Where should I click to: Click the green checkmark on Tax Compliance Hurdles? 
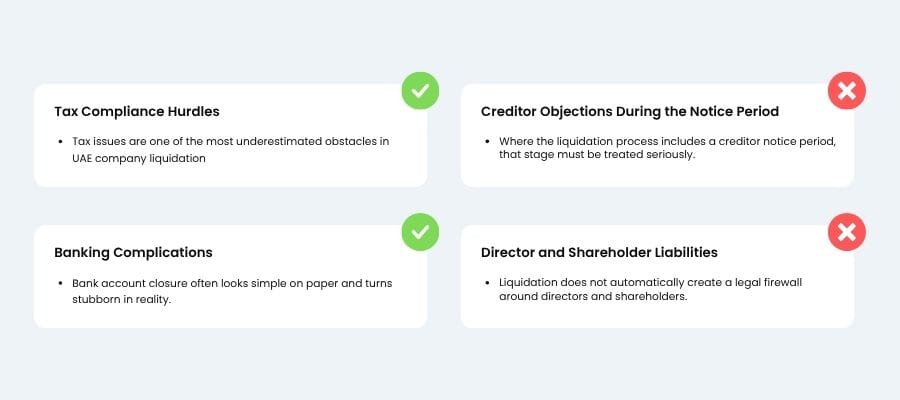coord(421,91)
